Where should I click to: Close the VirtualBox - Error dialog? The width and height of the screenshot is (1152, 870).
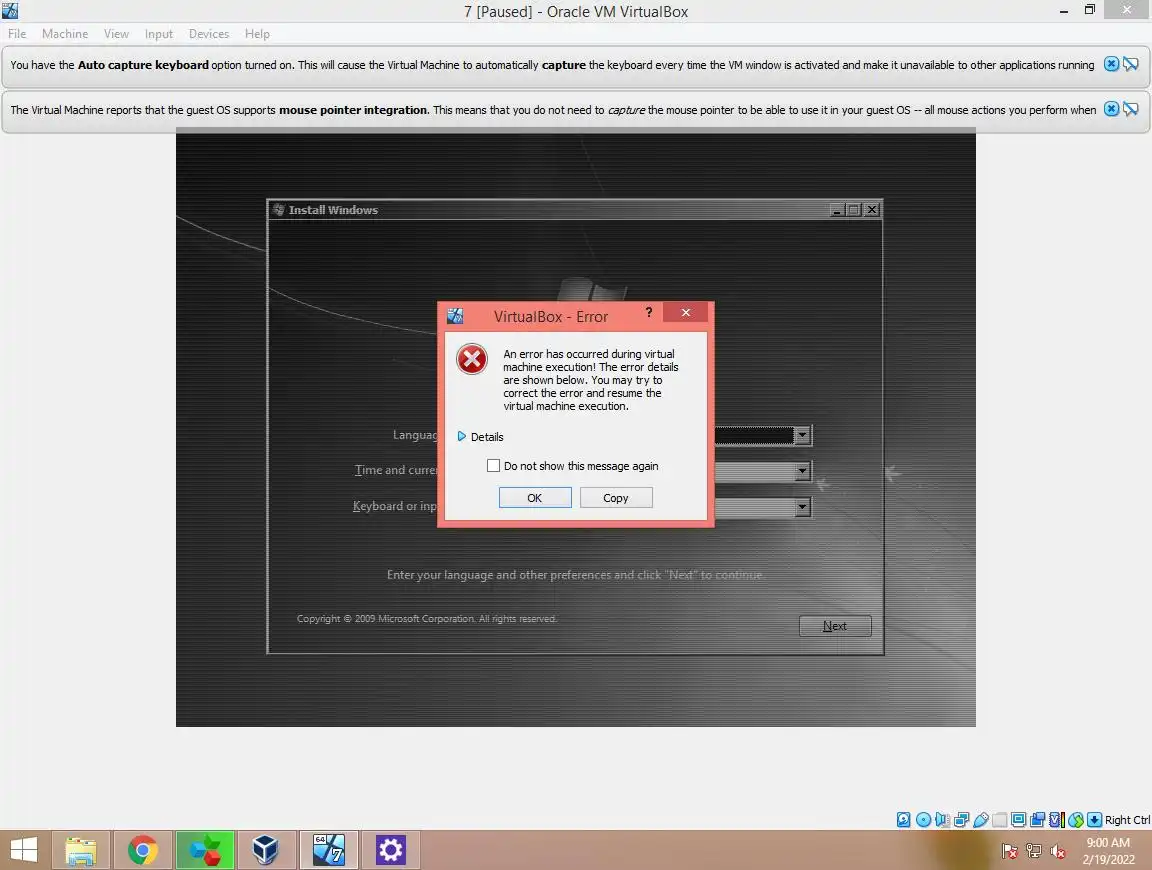[x=685, y=312]
